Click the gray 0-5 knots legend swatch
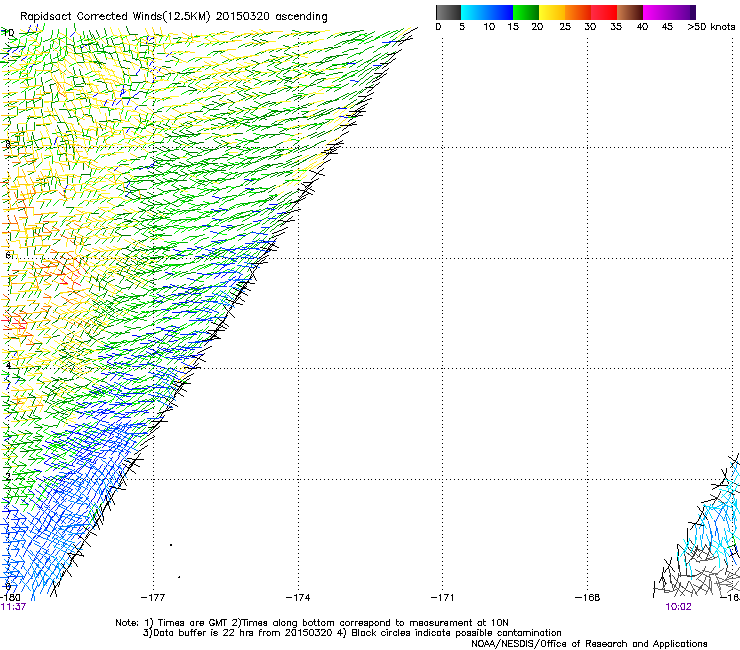The image size is (740, 650). tap(448, 12)
